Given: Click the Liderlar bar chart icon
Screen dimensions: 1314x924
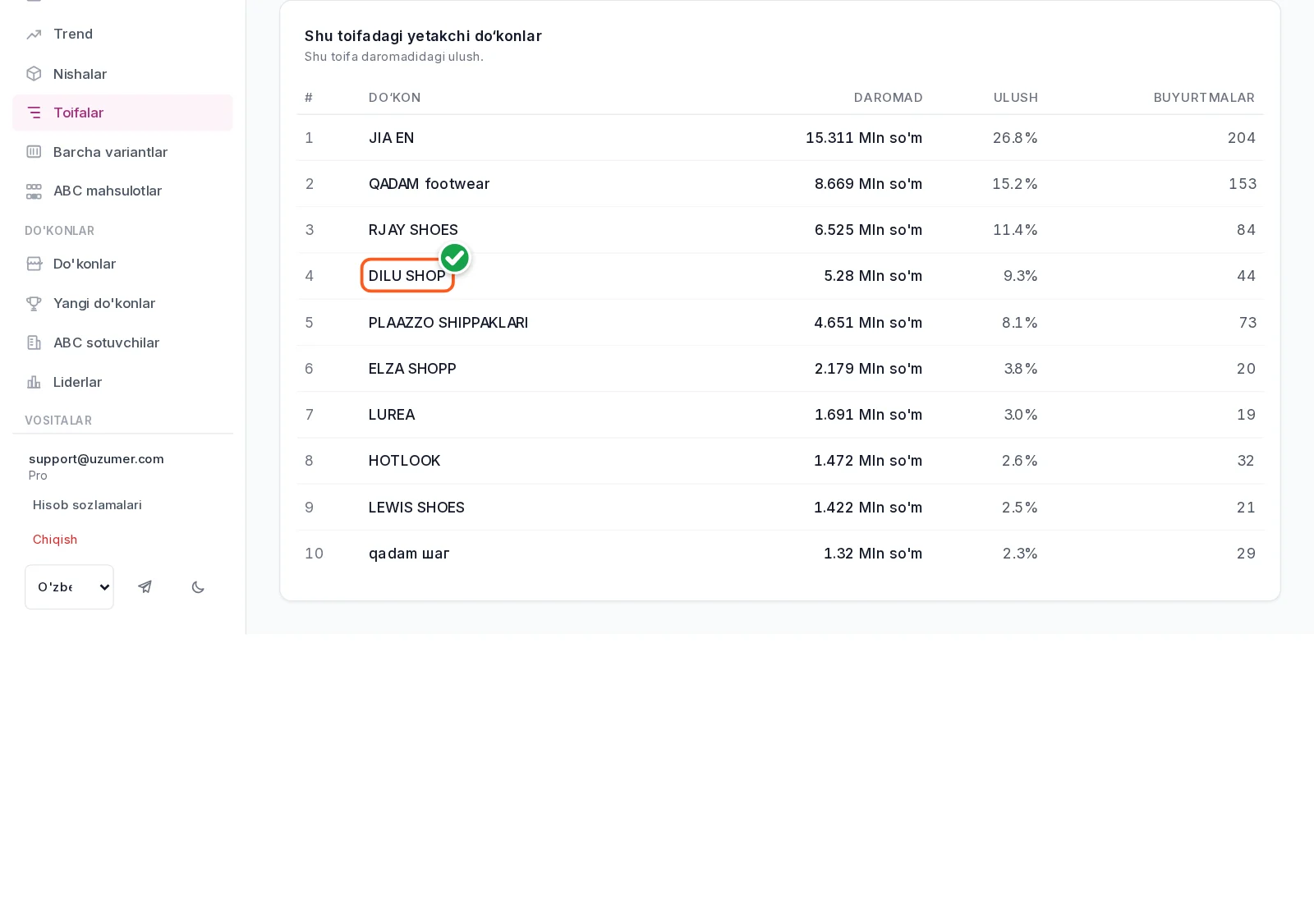Looking at the screenshot, I should click(34, 382).
